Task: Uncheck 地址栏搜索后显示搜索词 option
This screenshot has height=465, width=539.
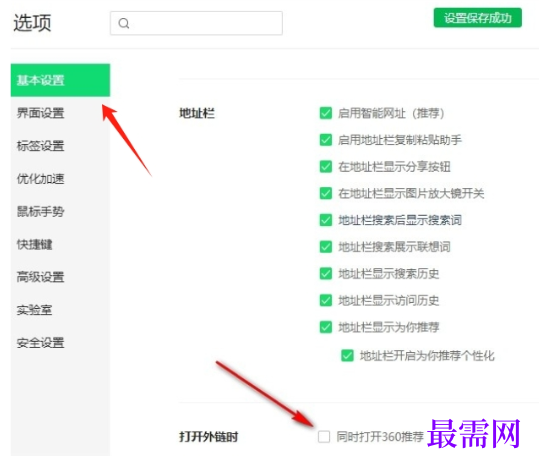Action: pos(326,220)
